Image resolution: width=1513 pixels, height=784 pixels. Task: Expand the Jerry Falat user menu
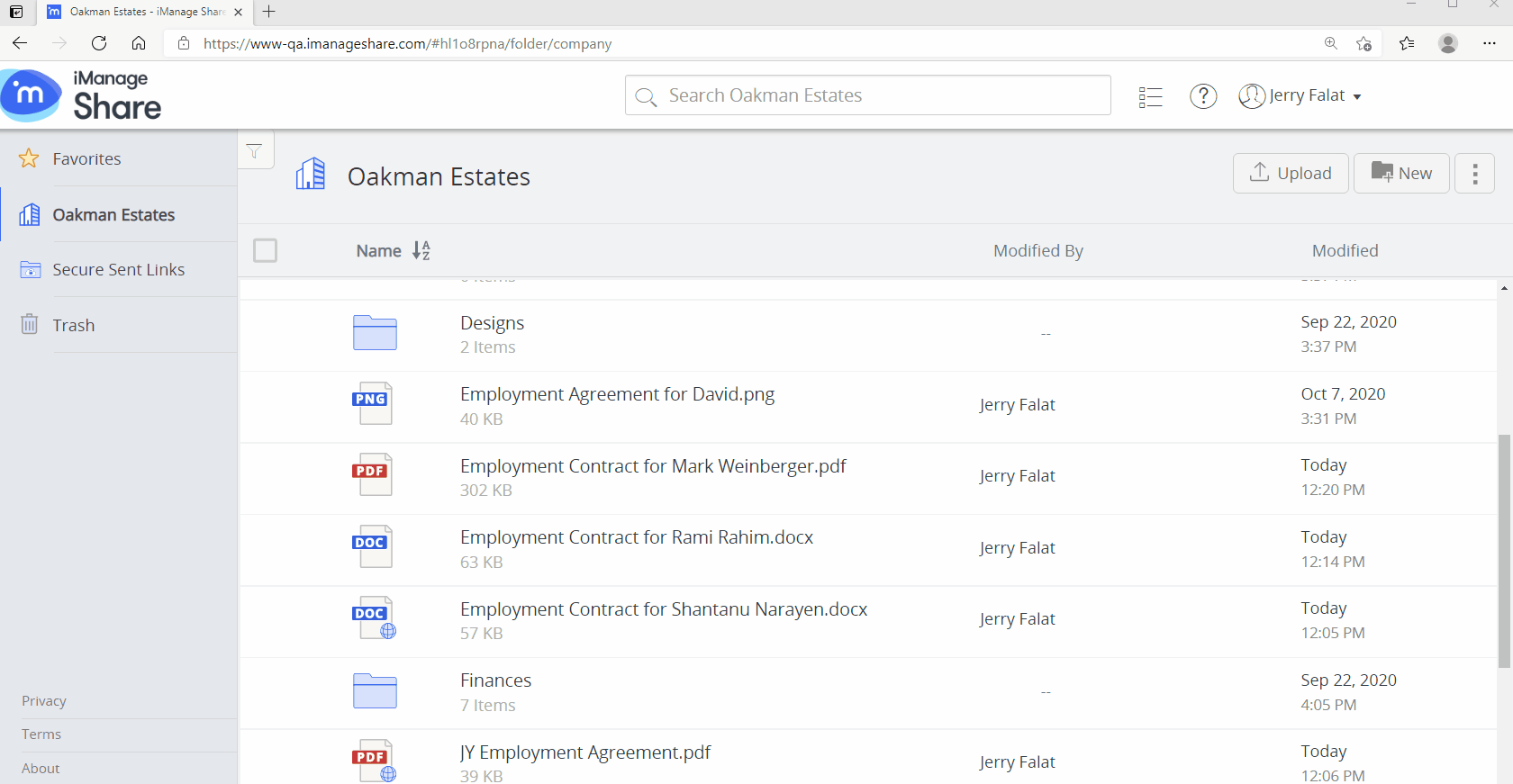click(1300, 95)
